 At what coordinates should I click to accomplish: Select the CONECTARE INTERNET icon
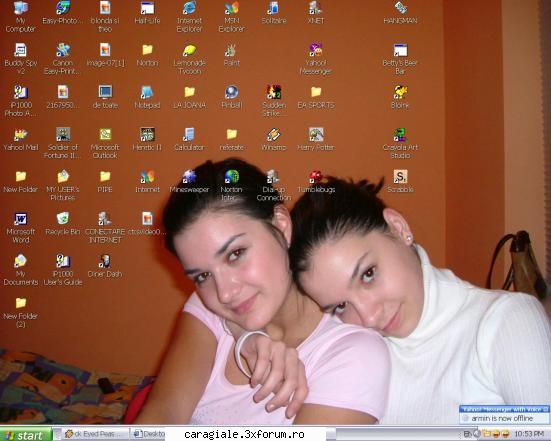click(x=105, y=228)
